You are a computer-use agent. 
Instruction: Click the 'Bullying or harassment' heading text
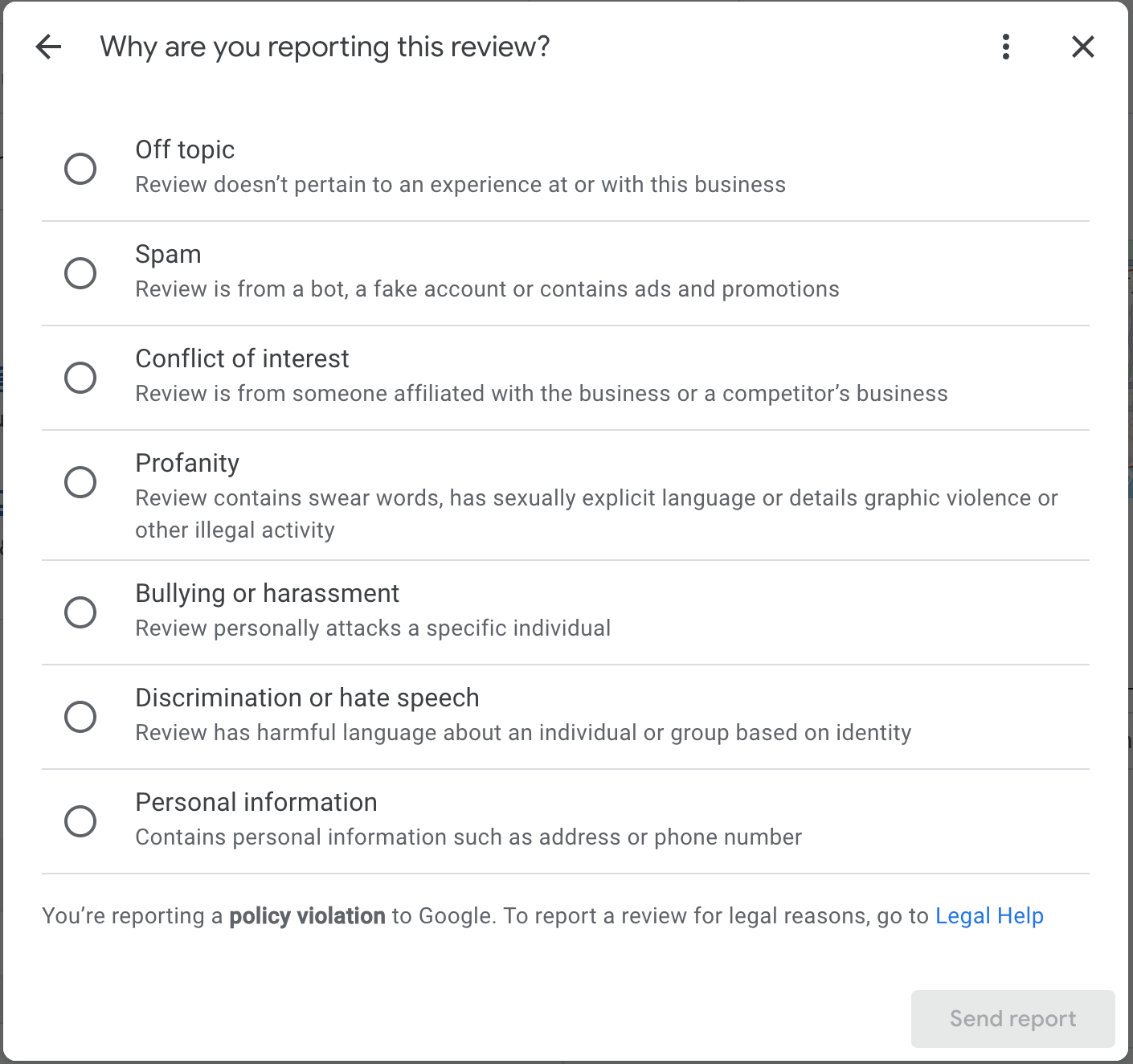coord(267,593)
